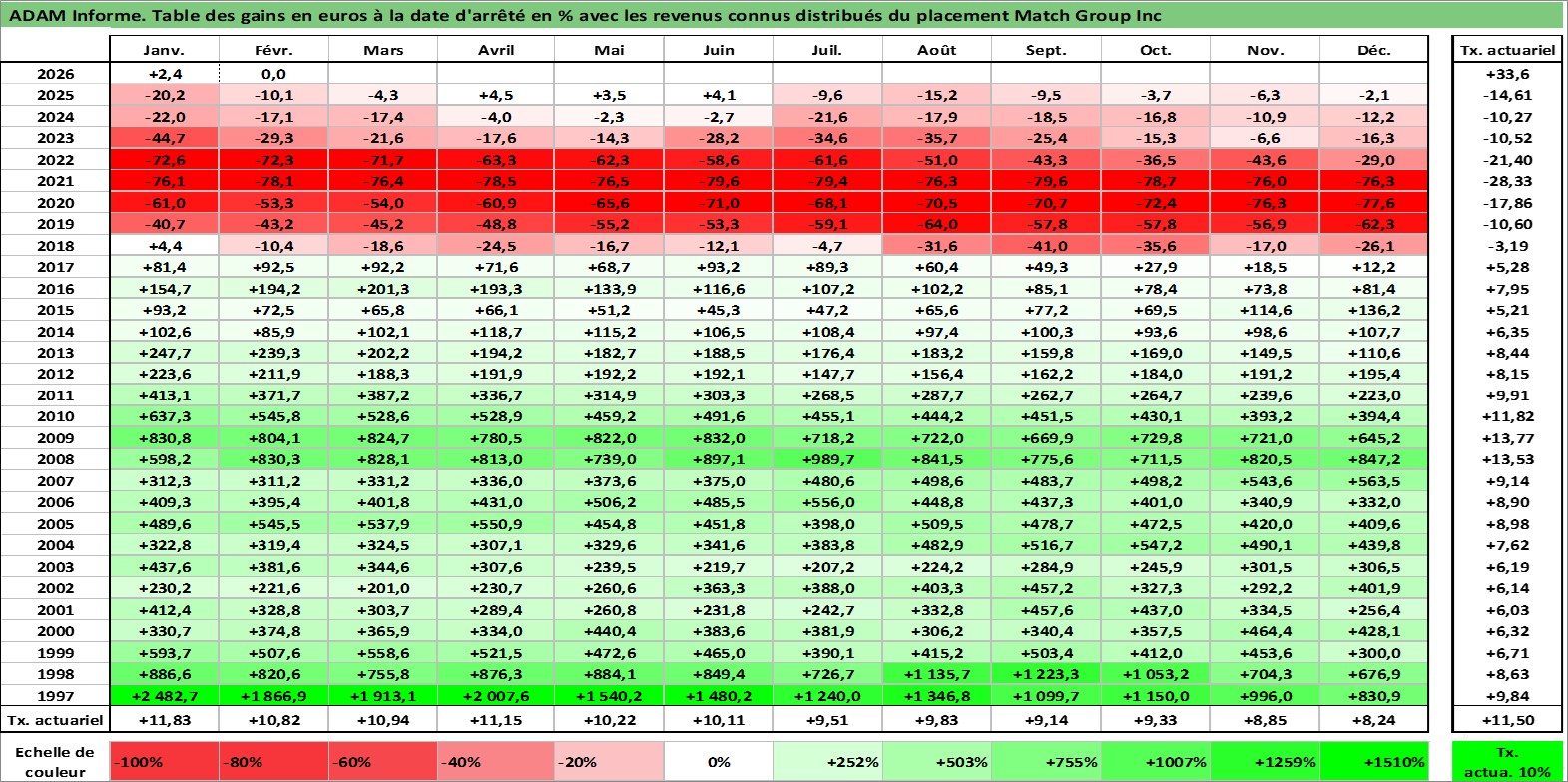Click the 2026 Tx. actuariel value '+33,6'
Viewport: 1568px width, 782px height.
coord(1507,74)
